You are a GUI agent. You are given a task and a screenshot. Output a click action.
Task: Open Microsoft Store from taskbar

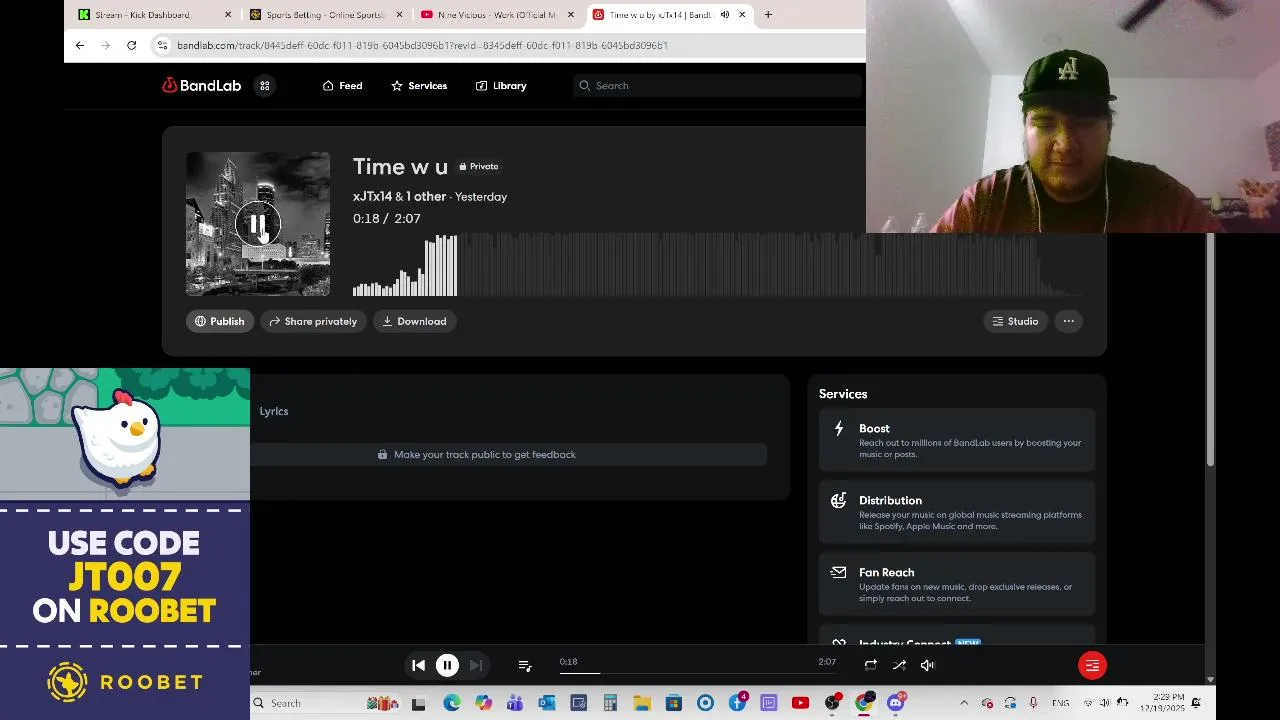pyautogui.click(x=674, y=703)
